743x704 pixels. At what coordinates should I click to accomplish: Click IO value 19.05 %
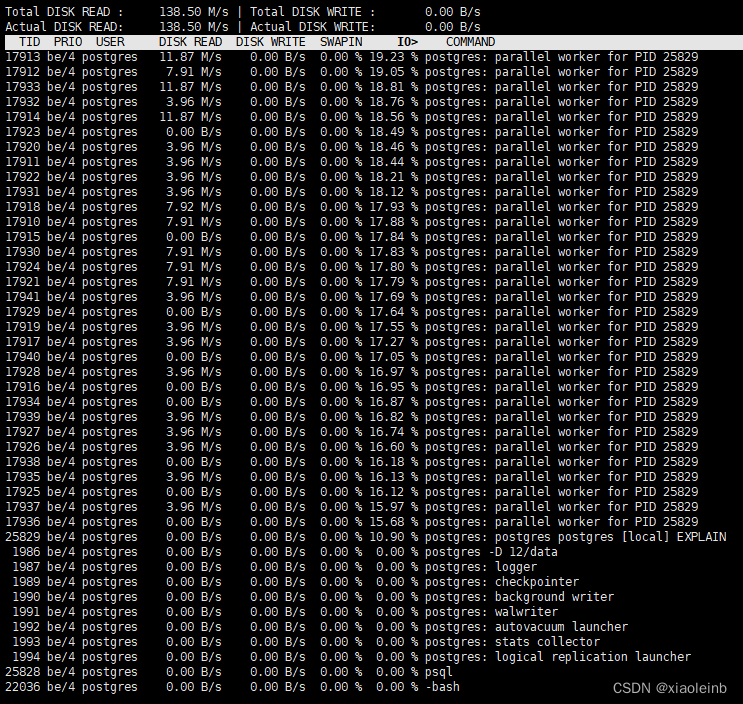tap(394, 72)
